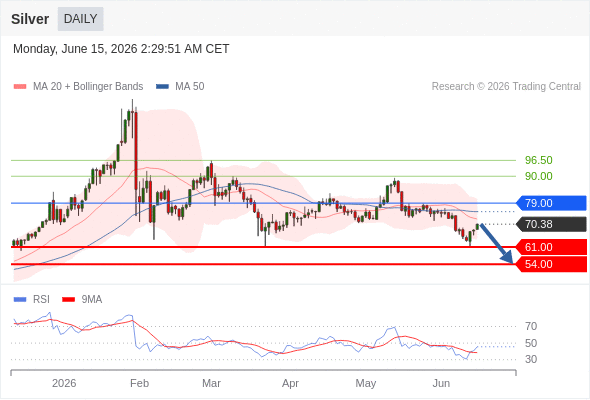Click the Mar label on time axis
The width and height of the screenshot is (590, 400).
[x=211, y=383]
